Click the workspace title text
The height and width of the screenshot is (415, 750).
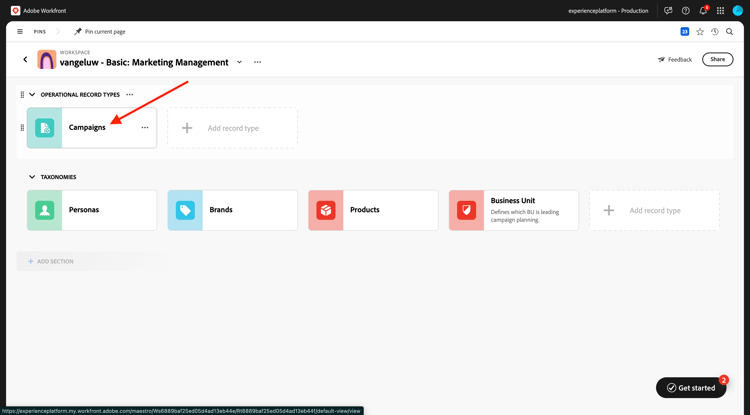coord(144,63)
